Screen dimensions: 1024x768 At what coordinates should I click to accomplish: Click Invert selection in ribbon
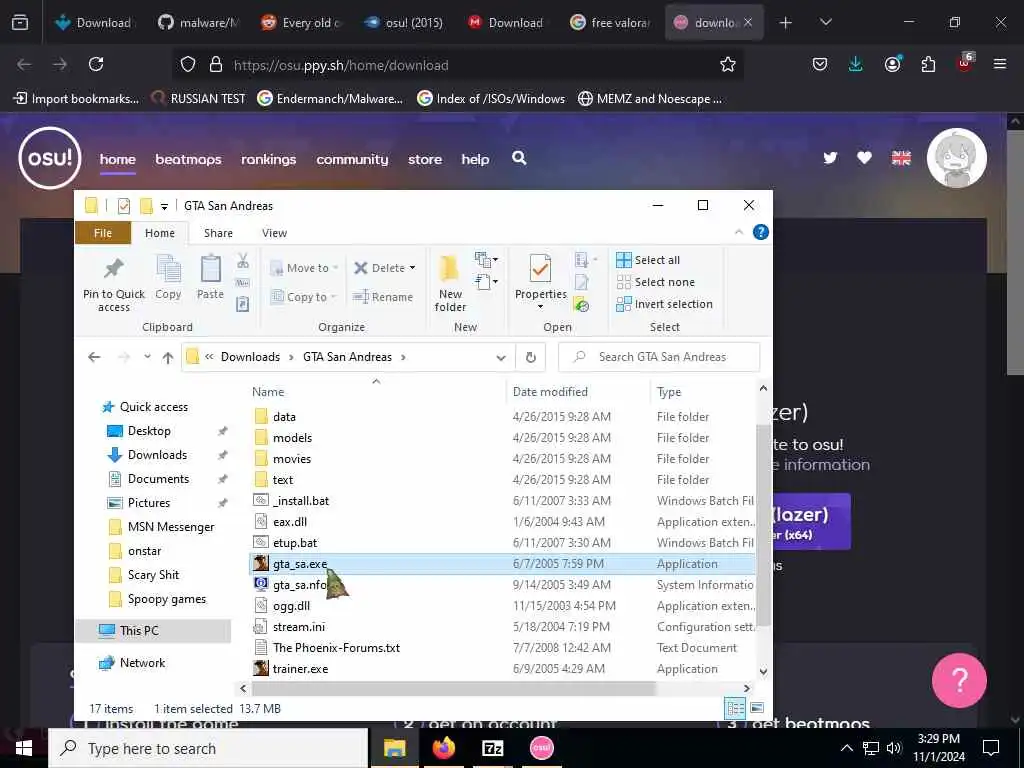pos(664,304)
